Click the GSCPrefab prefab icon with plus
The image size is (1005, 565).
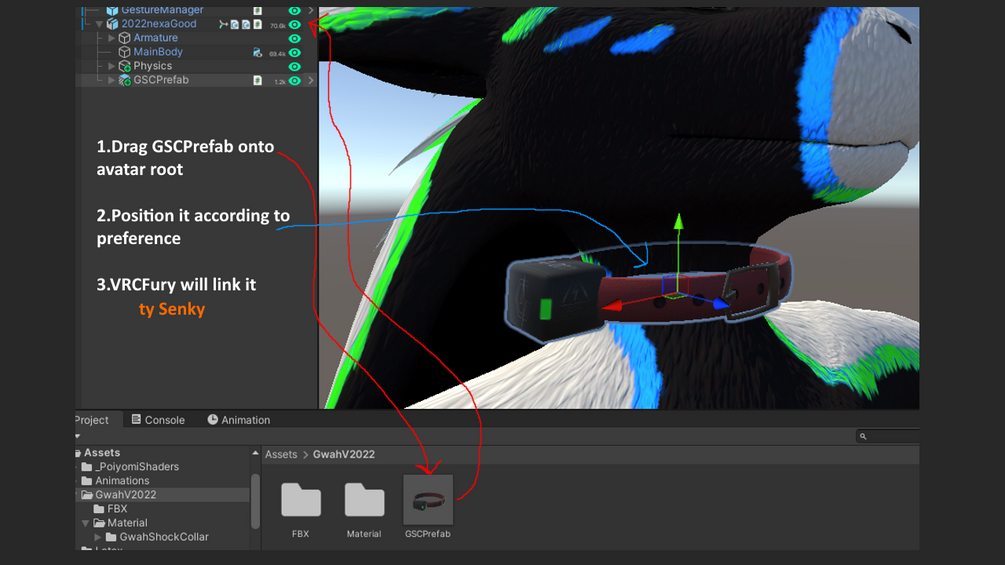(x=124, y=80)
